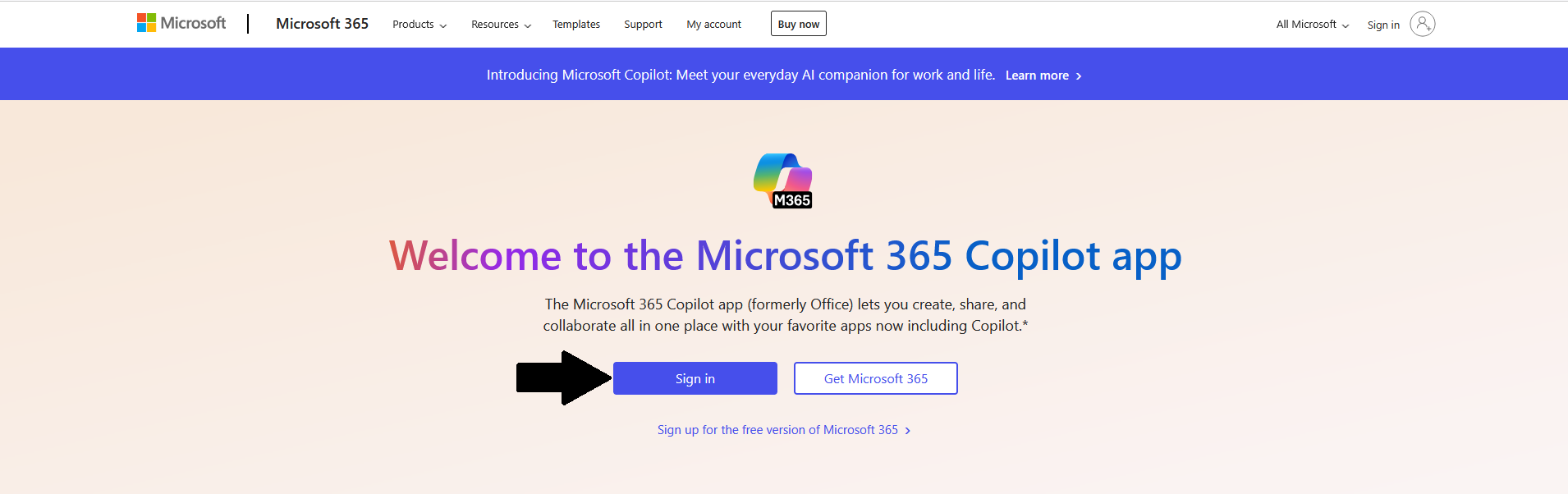Click Sign in in the top header

tap(1383, 25)
